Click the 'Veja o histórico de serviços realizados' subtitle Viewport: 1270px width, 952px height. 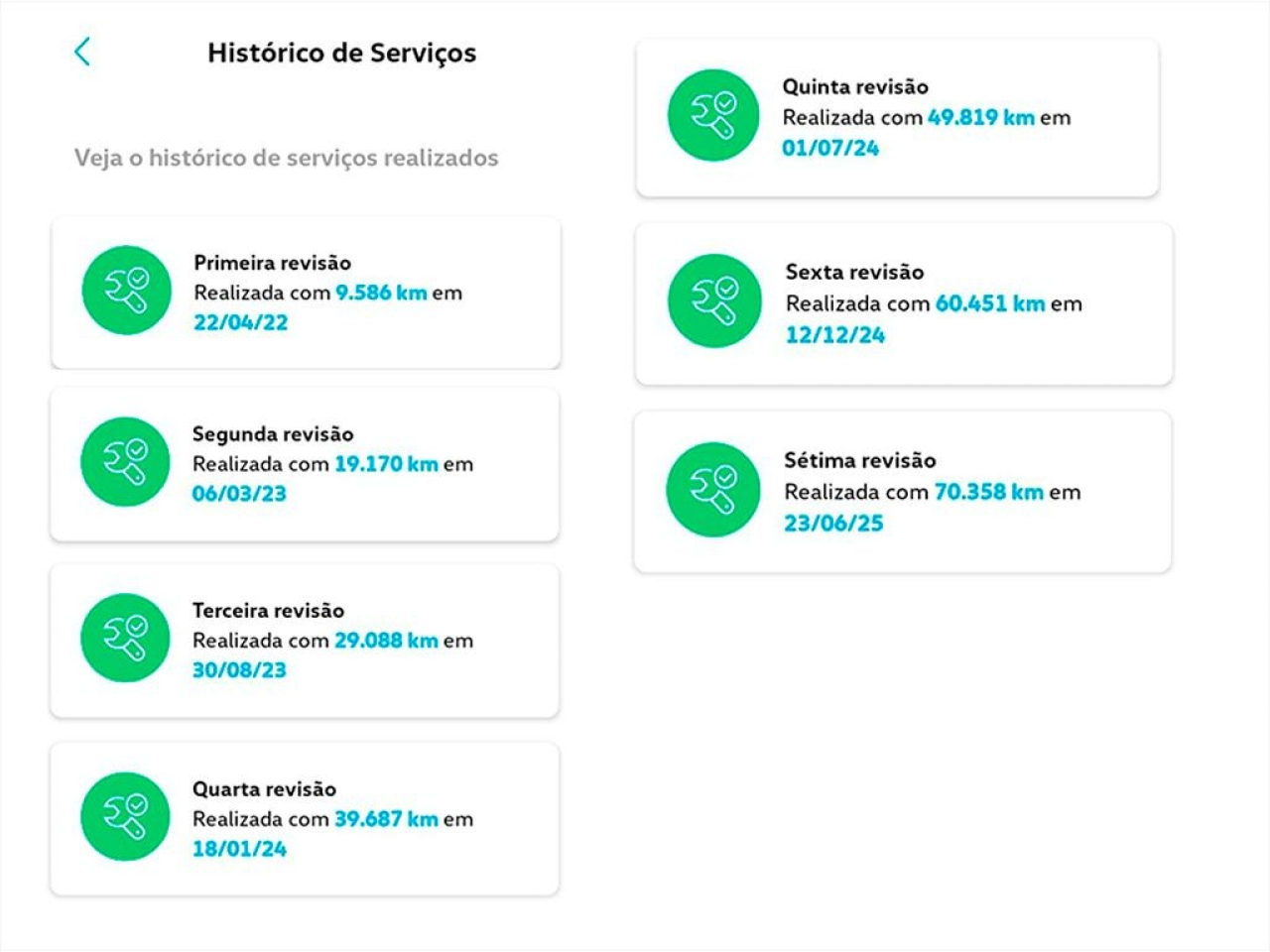286,158
